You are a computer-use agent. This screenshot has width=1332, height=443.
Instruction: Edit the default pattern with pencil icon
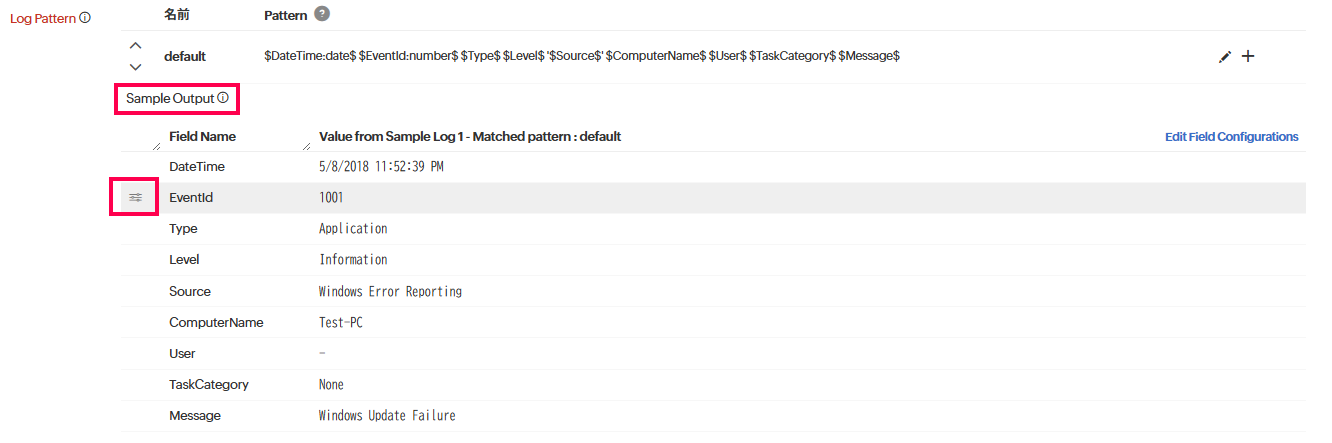coord(1225,57)
